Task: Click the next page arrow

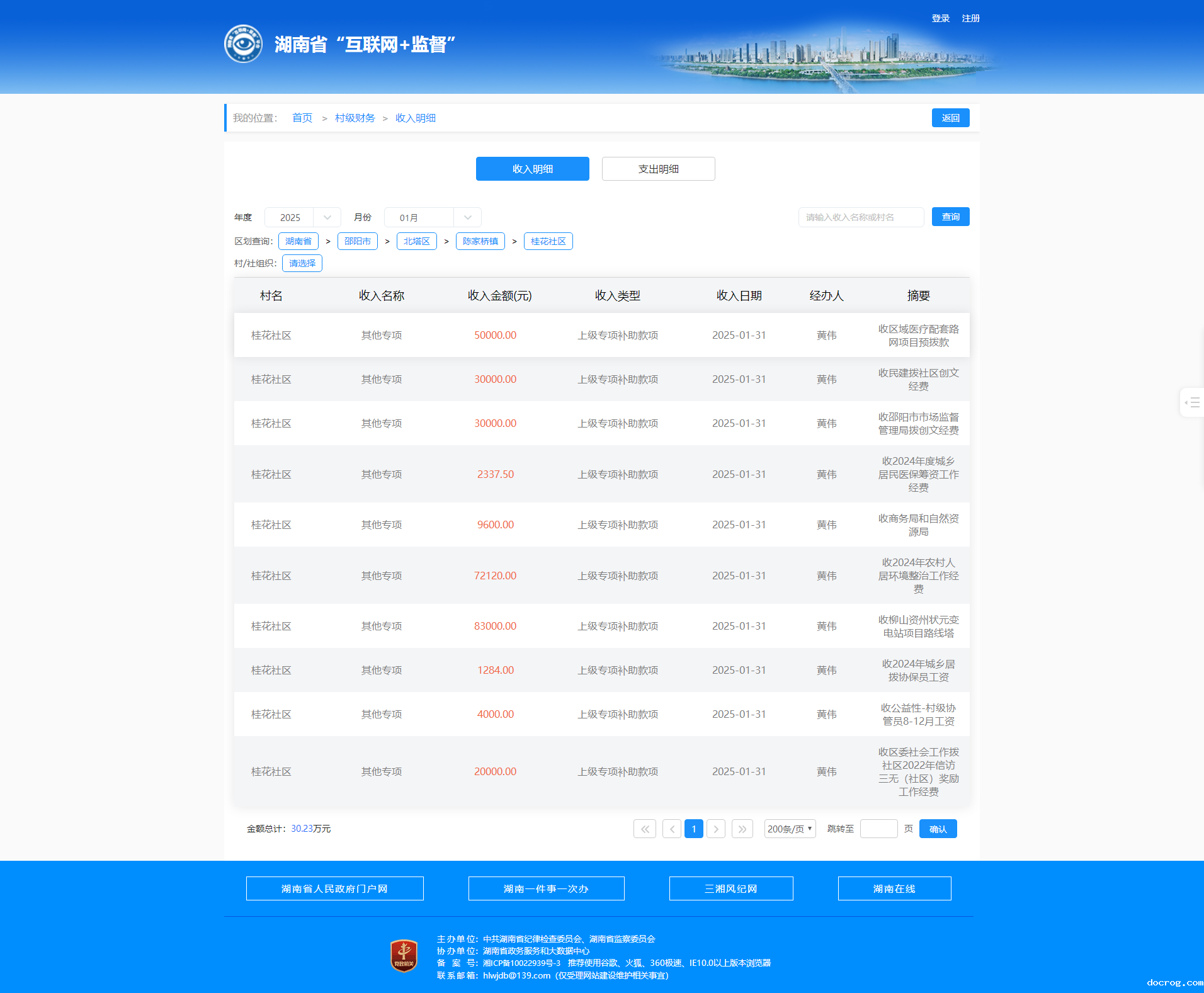Action: [716, 829]
